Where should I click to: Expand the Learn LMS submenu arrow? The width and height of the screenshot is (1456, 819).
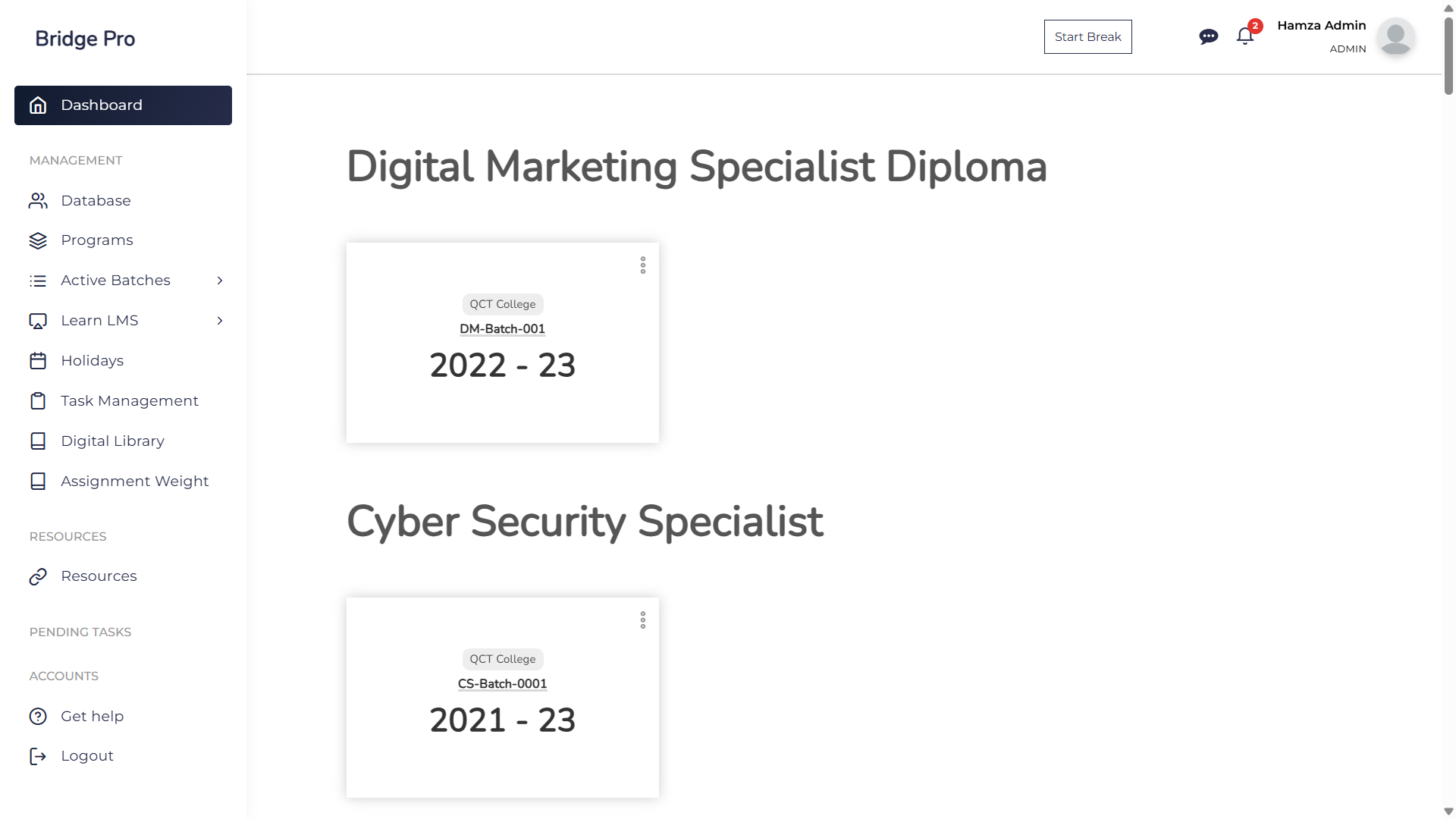click(x=220, y=321)
